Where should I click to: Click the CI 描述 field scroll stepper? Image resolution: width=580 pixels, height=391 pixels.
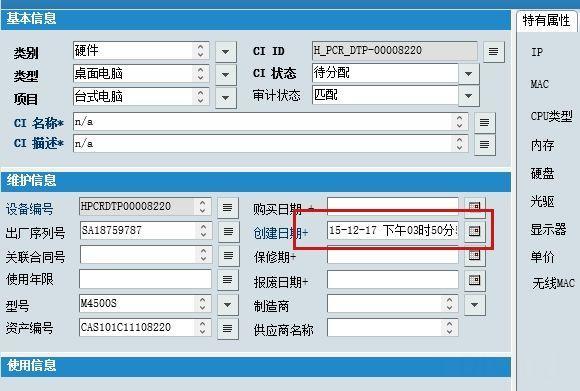click(459, 144)
